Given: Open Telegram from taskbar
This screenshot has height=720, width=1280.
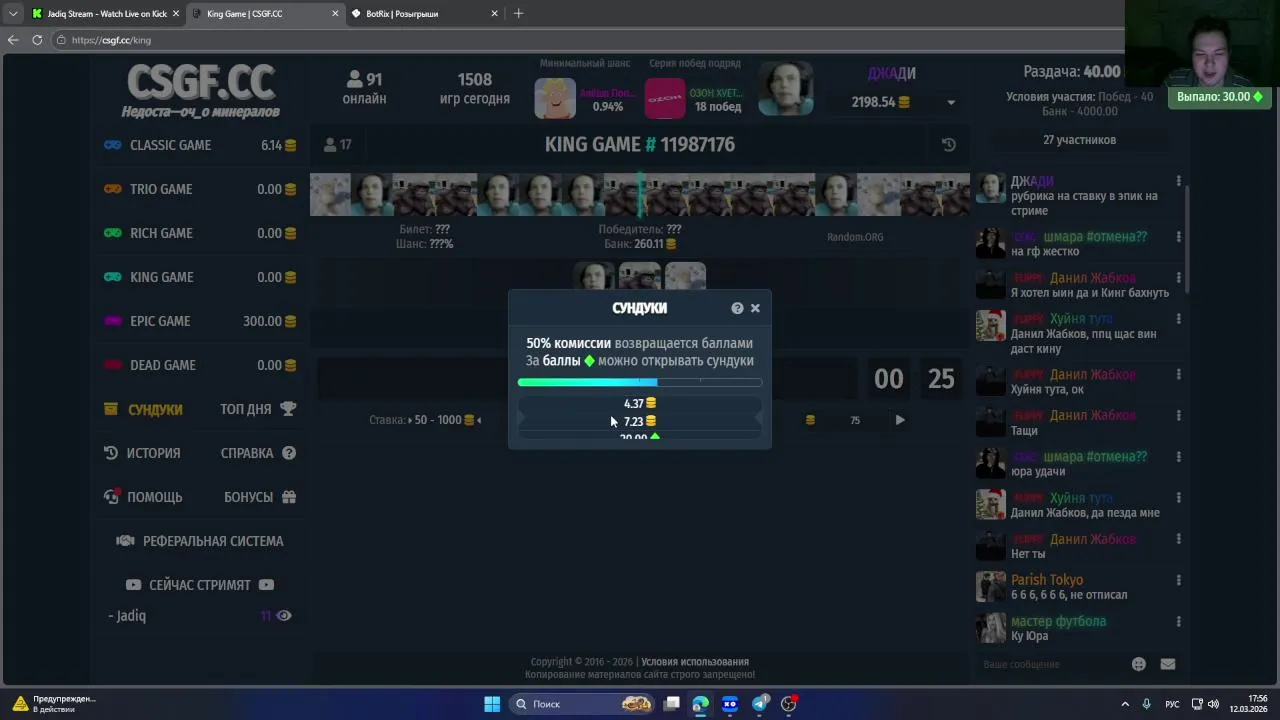Looking at the screenshot, I should coord(760,704).
